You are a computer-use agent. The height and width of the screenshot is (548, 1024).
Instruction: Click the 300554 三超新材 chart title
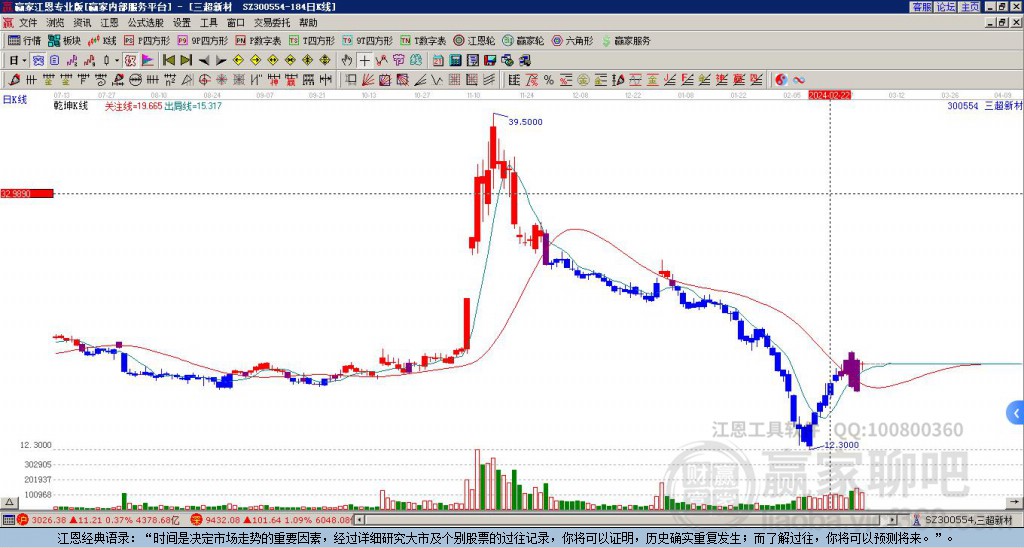[x=984, y=106]
